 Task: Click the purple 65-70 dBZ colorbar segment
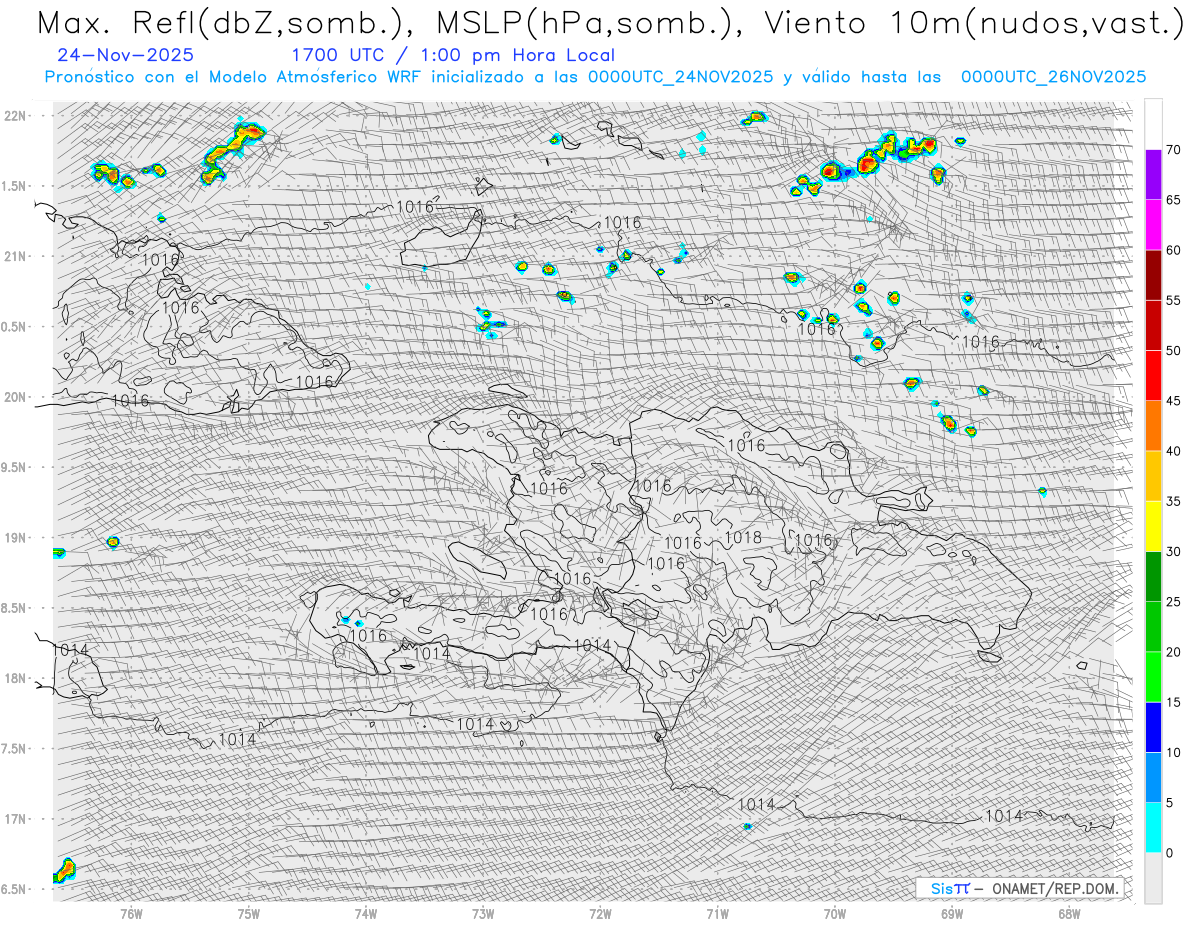[1153, 175]
